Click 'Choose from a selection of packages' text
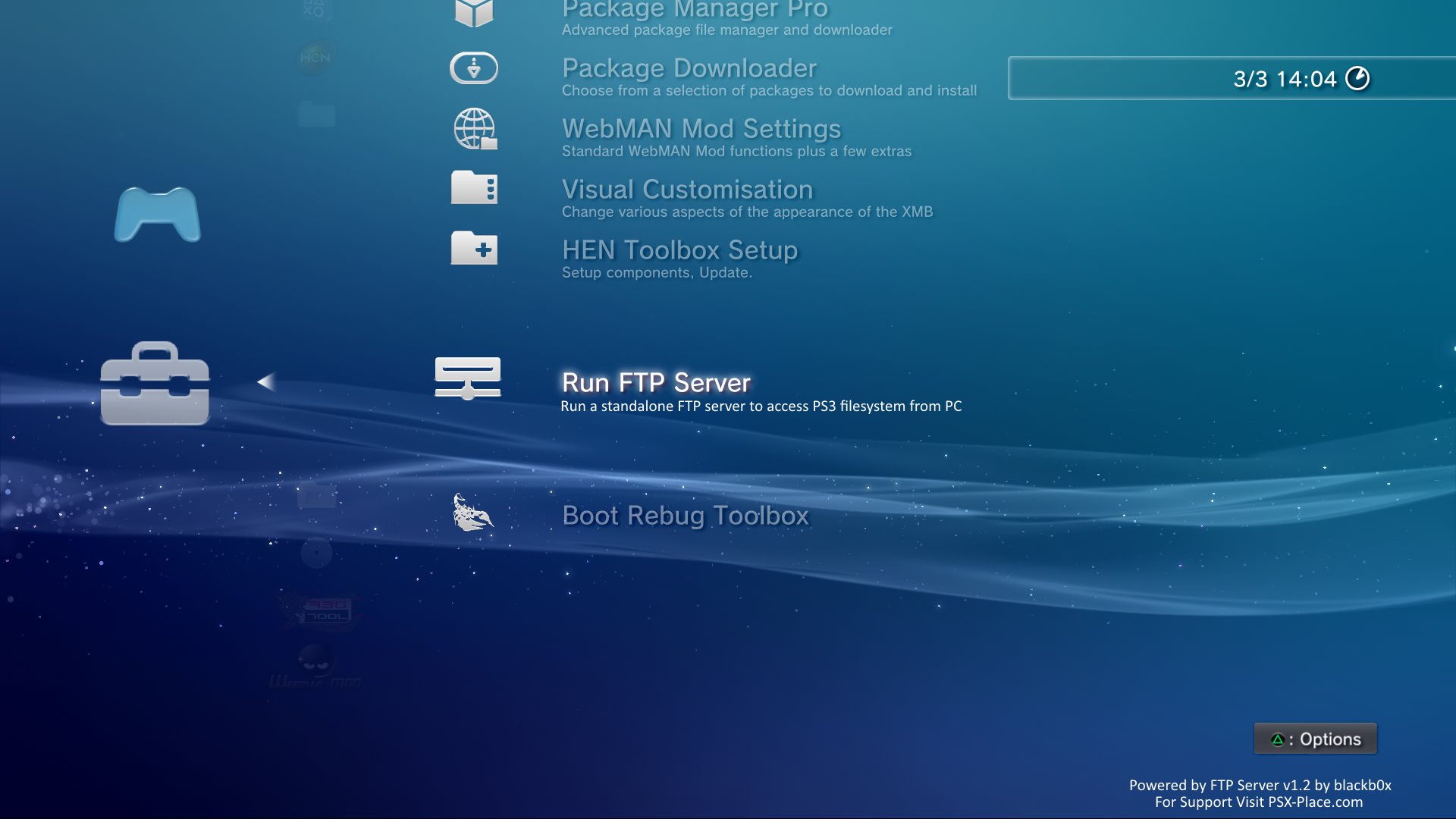 click(x=769, y=90)
